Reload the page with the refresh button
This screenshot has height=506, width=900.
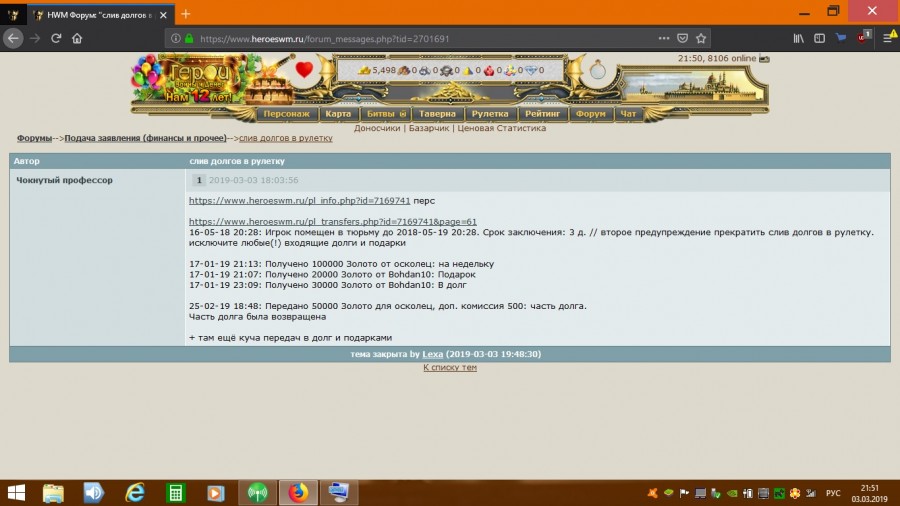click(56, 38)
